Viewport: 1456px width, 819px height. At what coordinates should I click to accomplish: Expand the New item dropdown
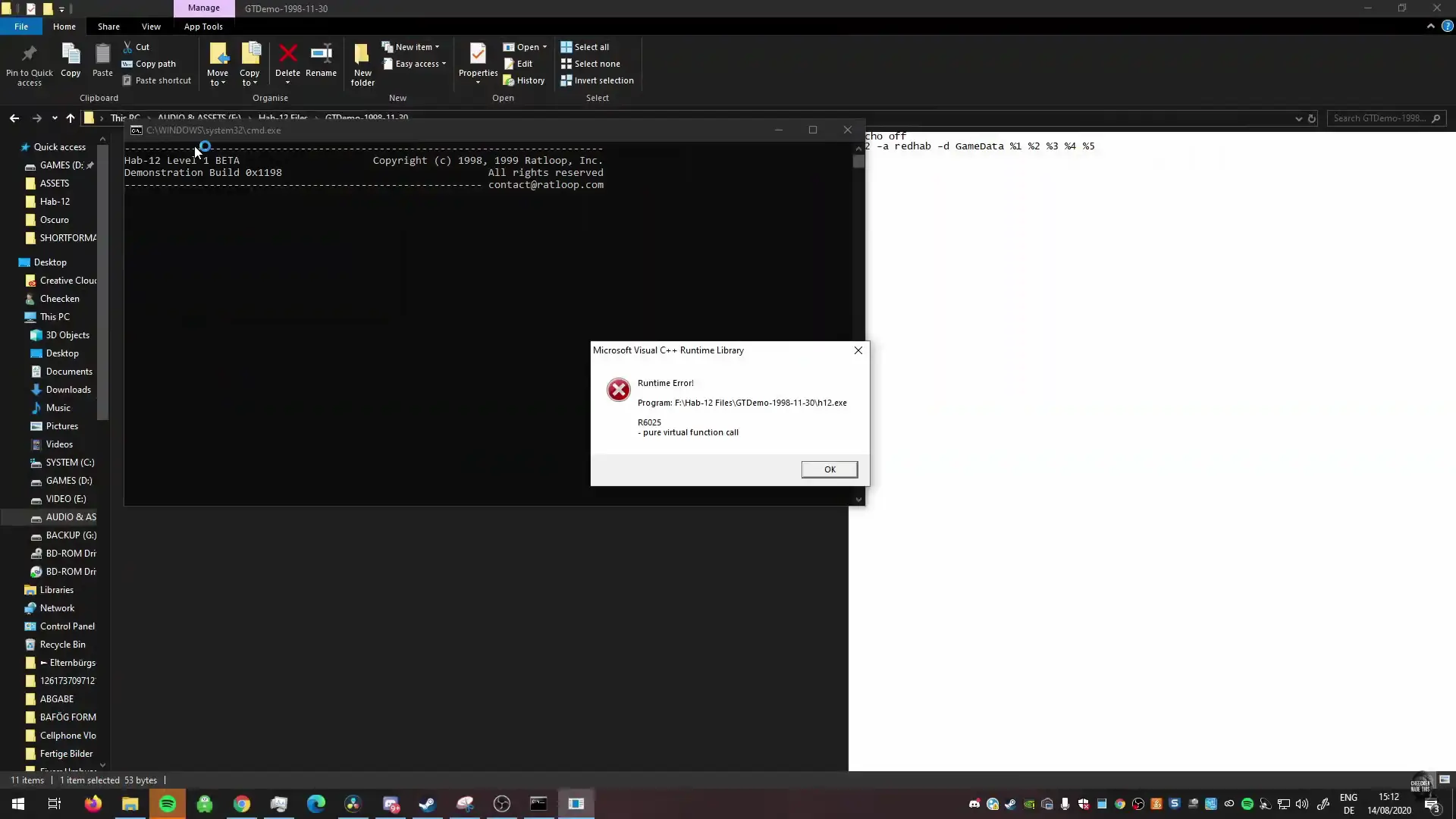coord(438,46)
